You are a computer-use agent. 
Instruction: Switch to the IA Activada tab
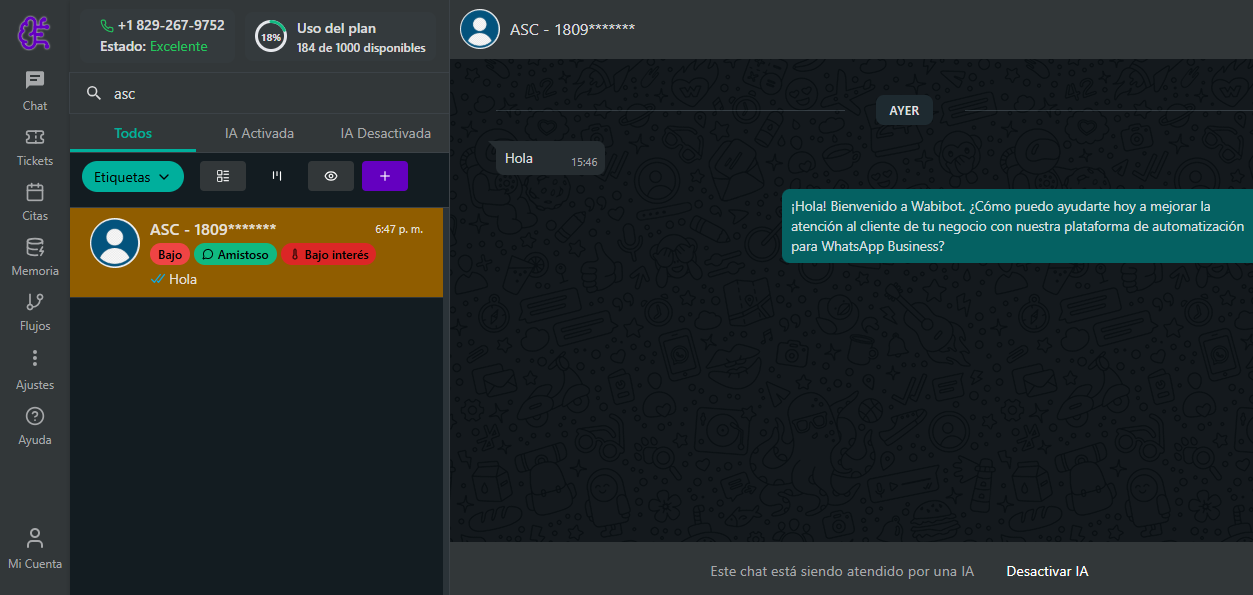[x=259, y=133]
